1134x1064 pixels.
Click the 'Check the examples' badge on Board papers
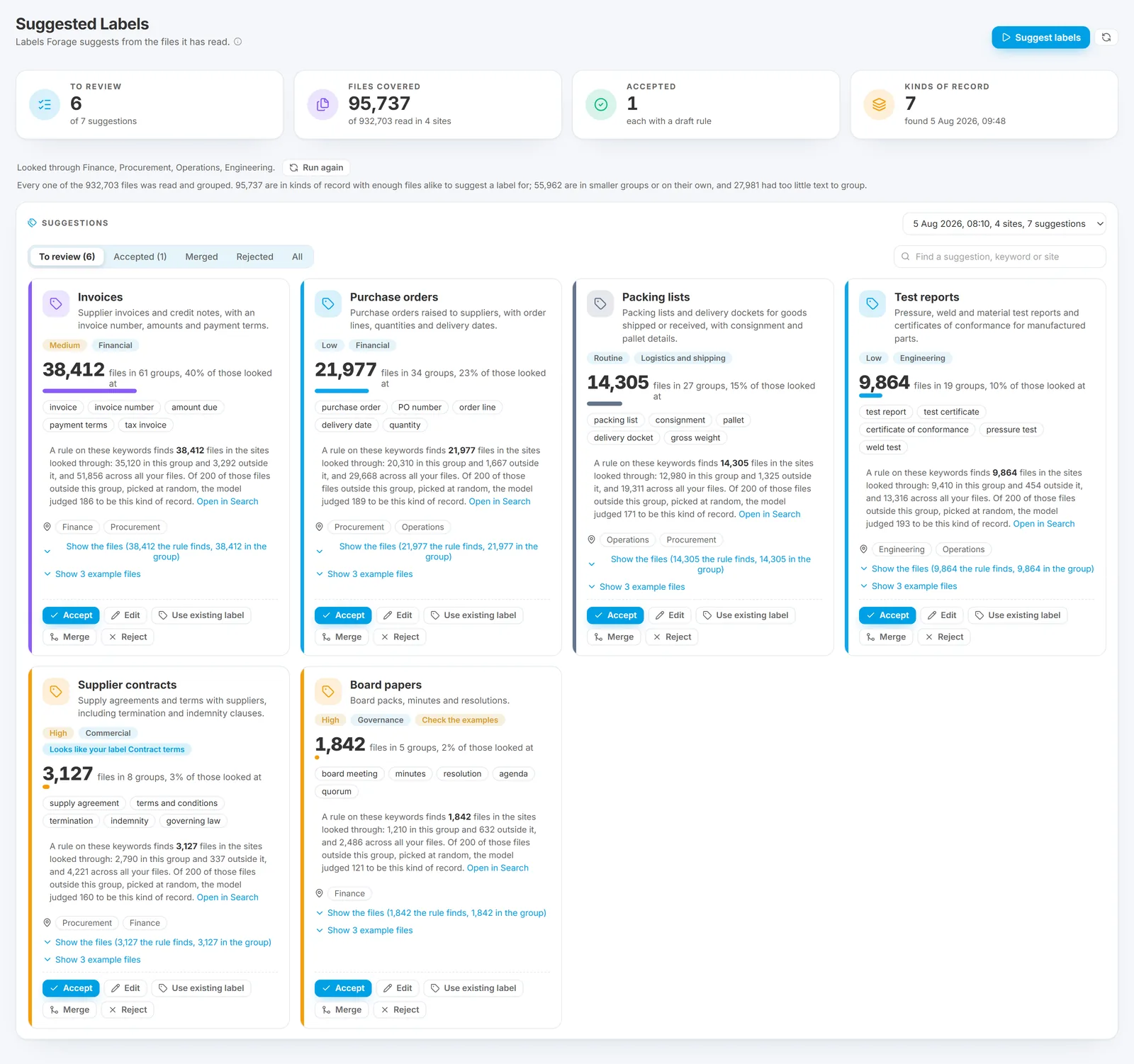[x=460, y=720]
